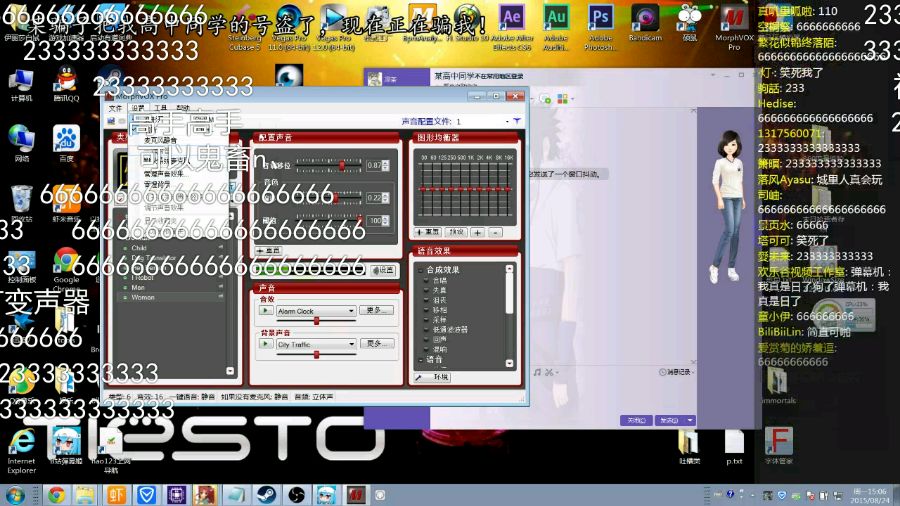Screen dimensions: 900x506
Task: Open the Bandicam desktop shortcut
Action: pos(645,19)
